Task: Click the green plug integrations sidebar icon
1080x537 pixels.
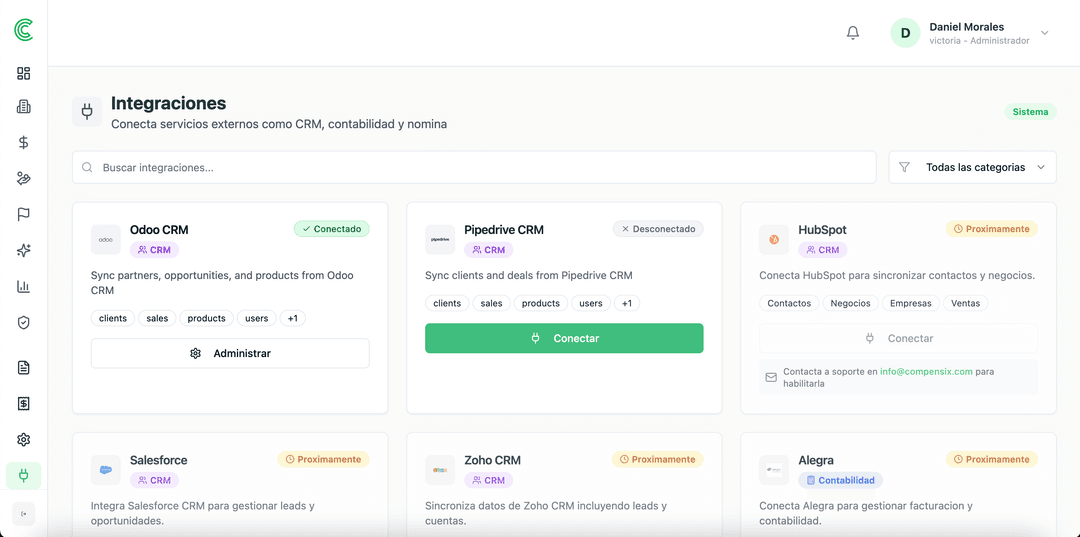Action: pos(24,475)
